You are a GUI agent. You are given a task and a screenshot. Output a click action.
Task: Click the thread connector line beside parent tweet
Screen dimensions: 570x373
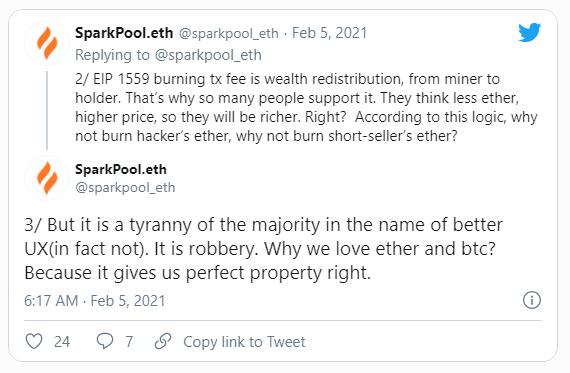[47, 111]
